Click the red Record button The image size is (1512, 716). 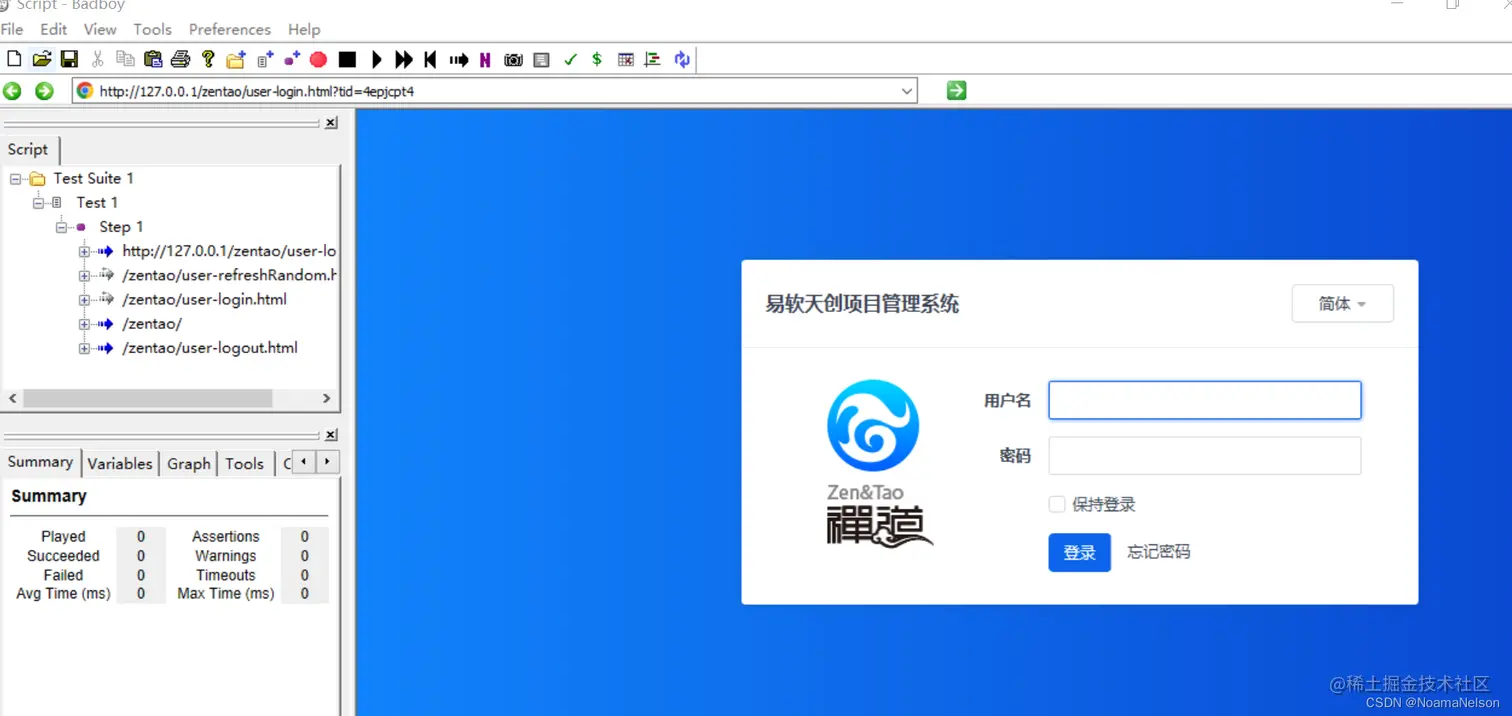click(318, 59)
